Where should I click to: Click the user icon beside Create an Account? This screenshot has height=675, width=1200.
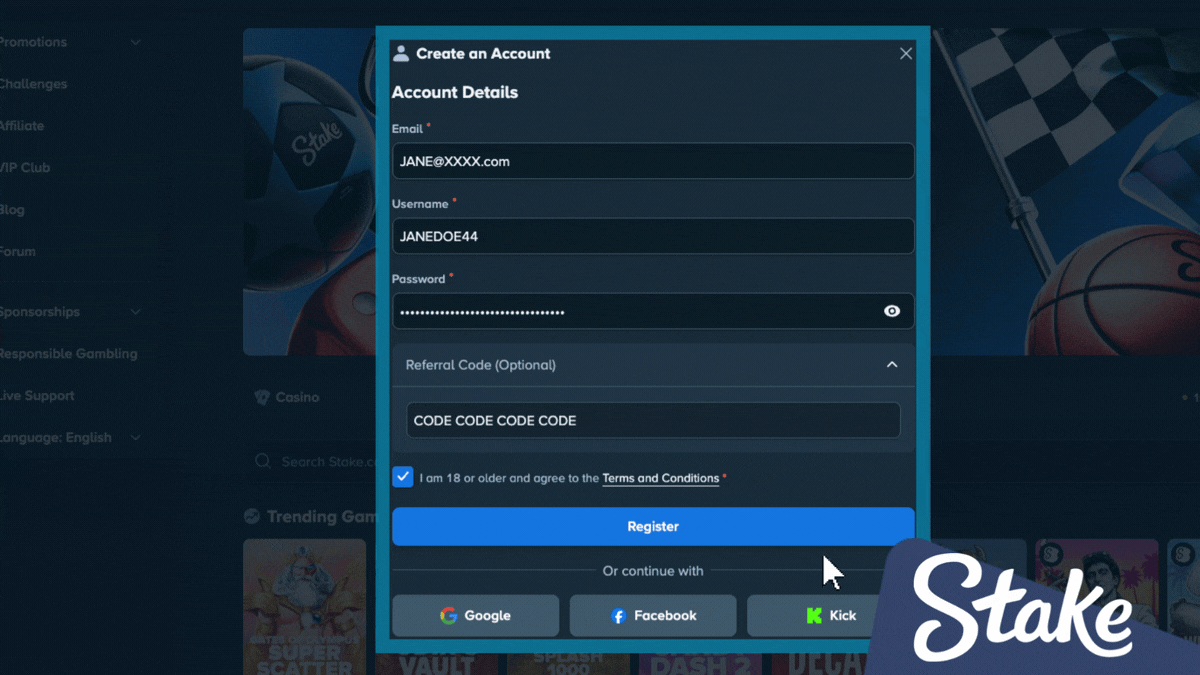(401, 53)
